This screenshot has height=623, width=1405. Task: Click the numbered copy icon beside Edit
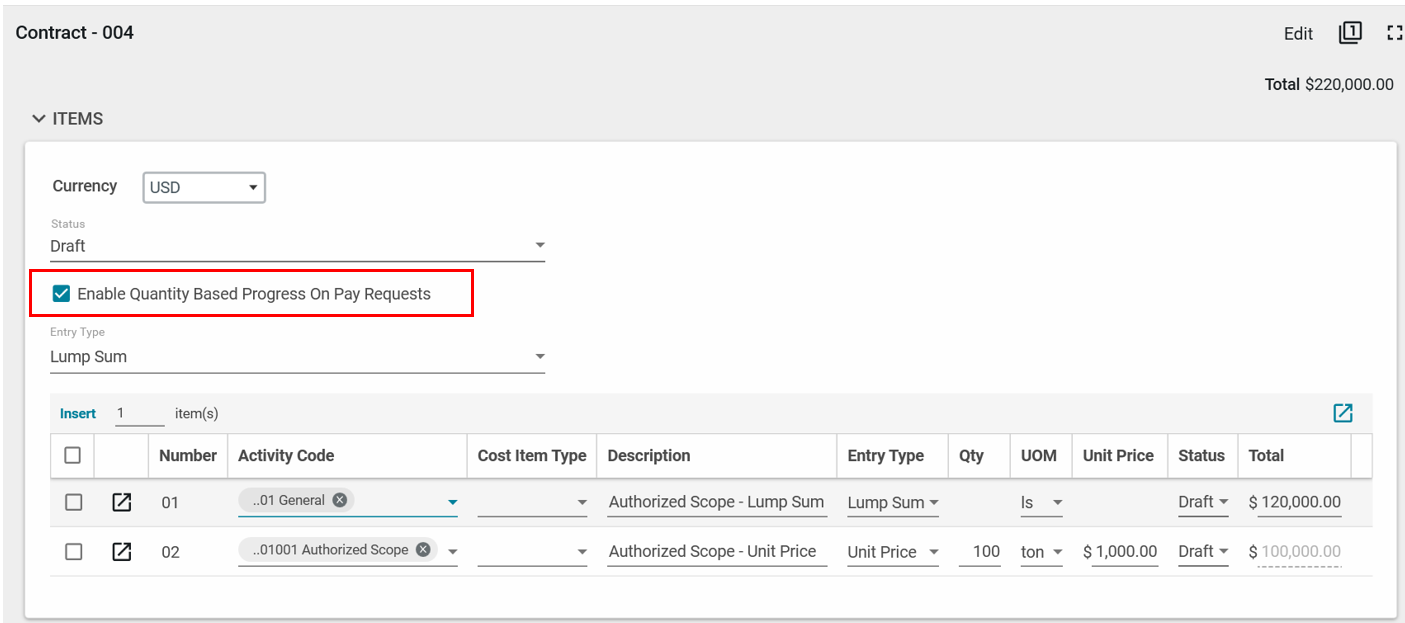click(x=1350, y=33)
